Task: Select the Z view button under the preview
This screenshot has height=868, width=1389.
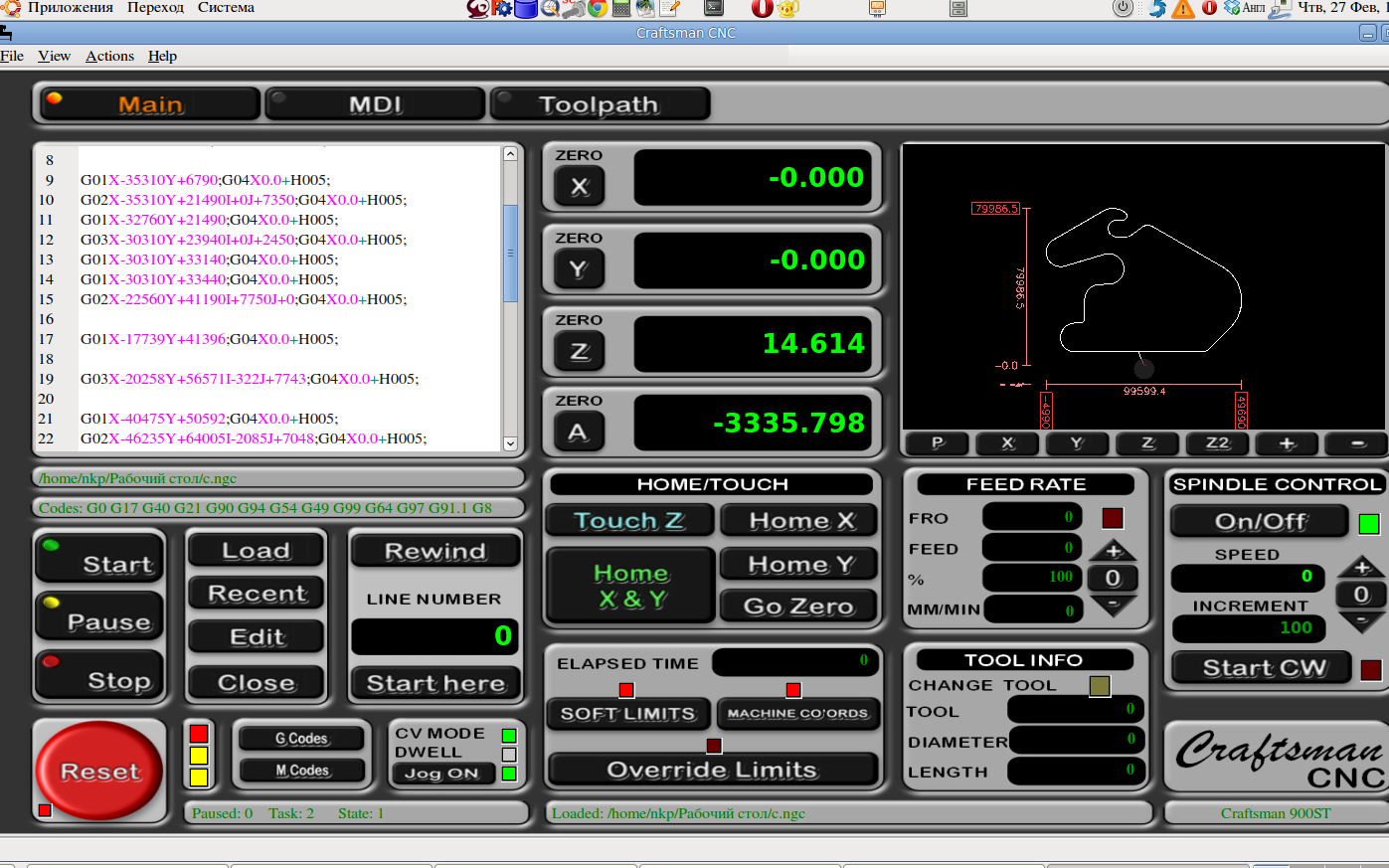Action: 1147,443
